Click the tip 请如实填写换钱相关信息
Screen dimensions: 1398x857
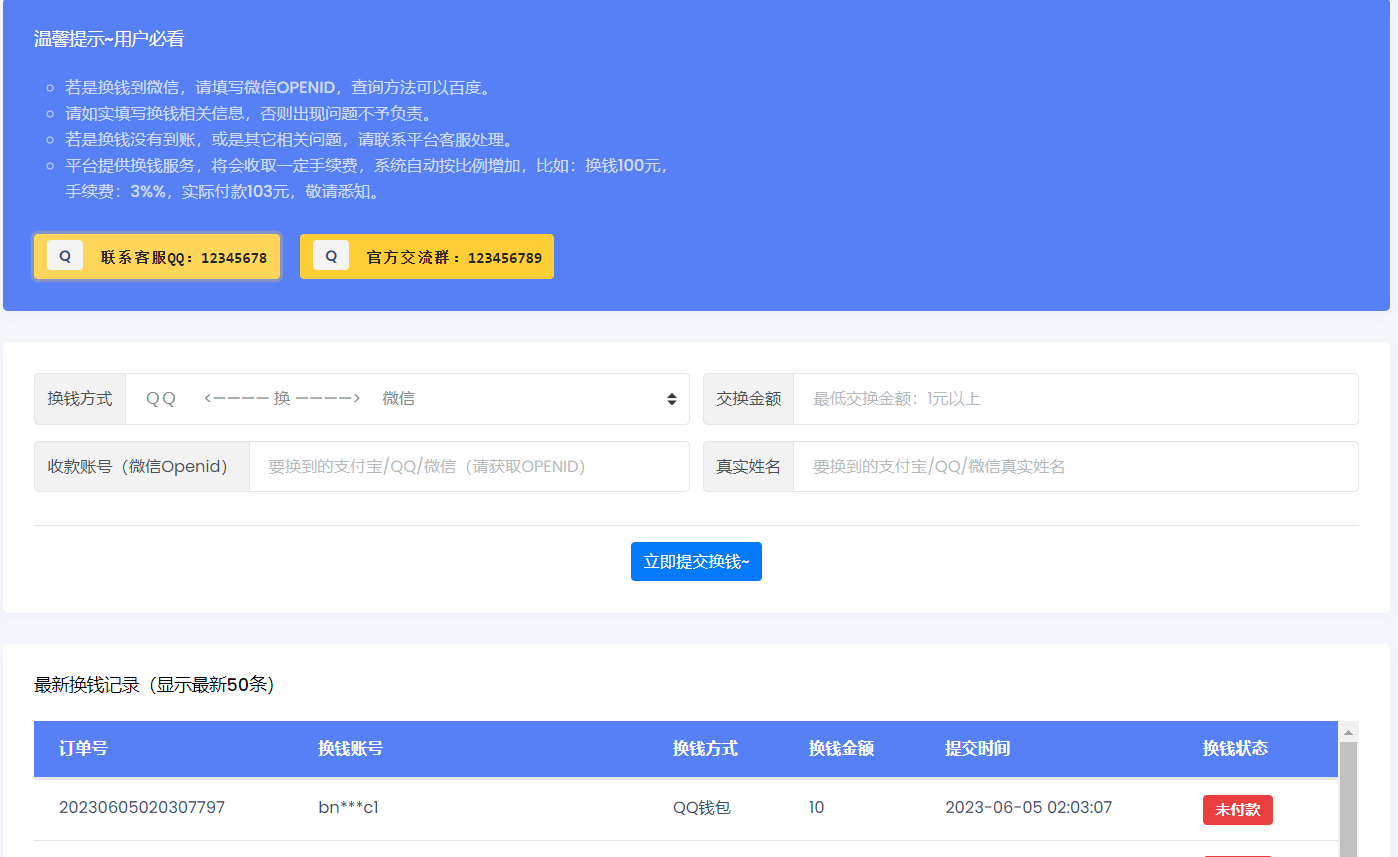point(249,114)
